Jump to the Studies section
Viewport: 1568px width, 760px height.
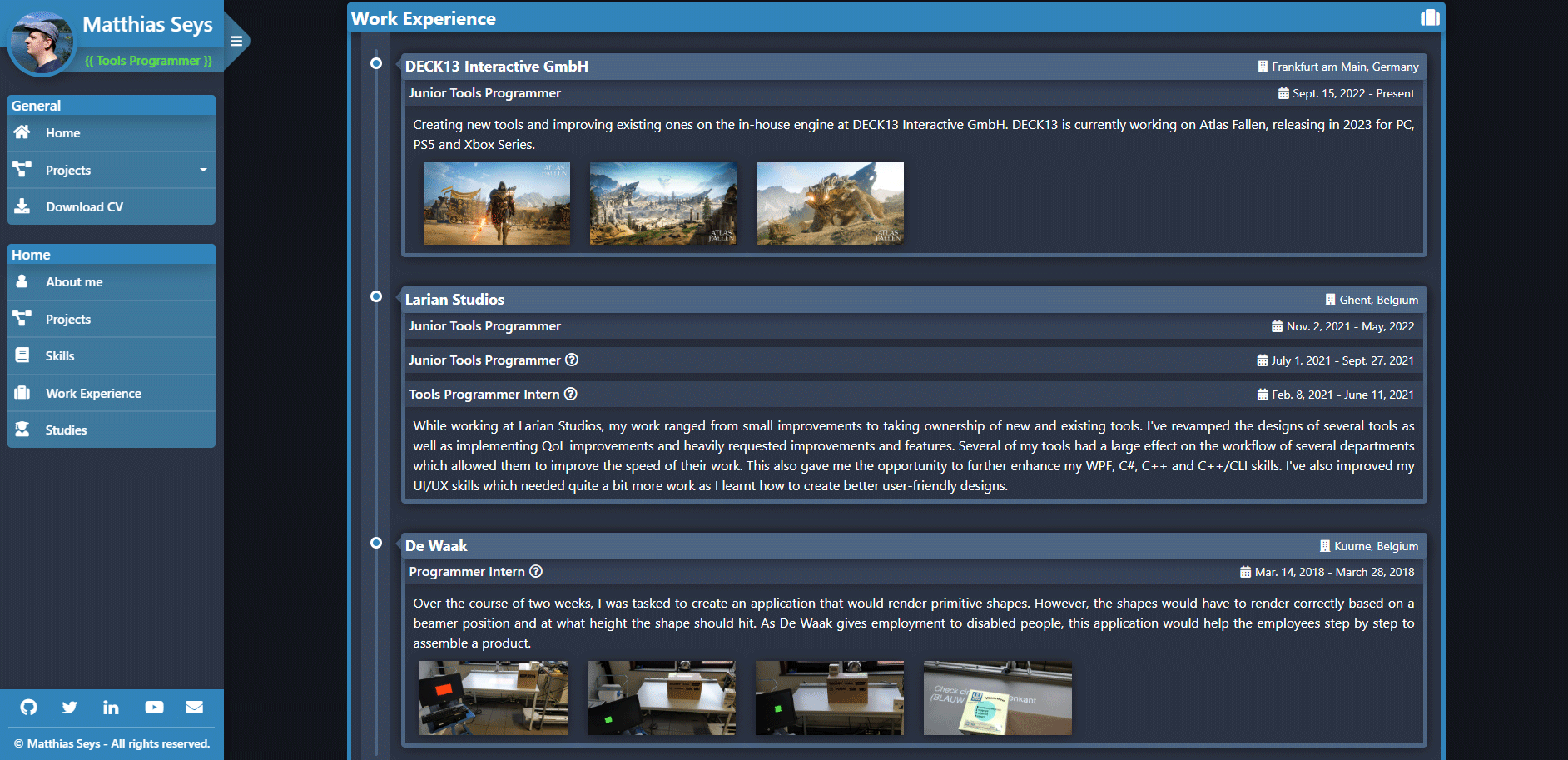click(112, 430)
